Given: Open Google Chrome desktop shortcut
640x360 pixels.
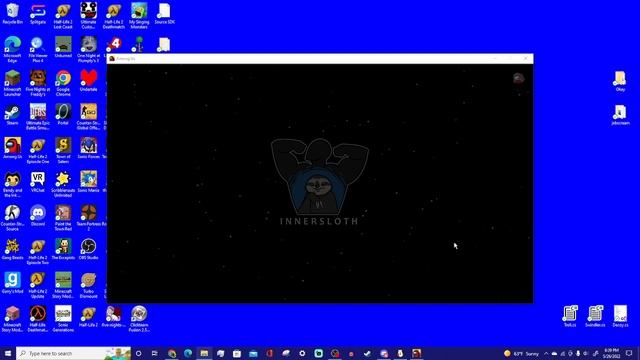Looking at the screenshot, I should click(63, 83).
